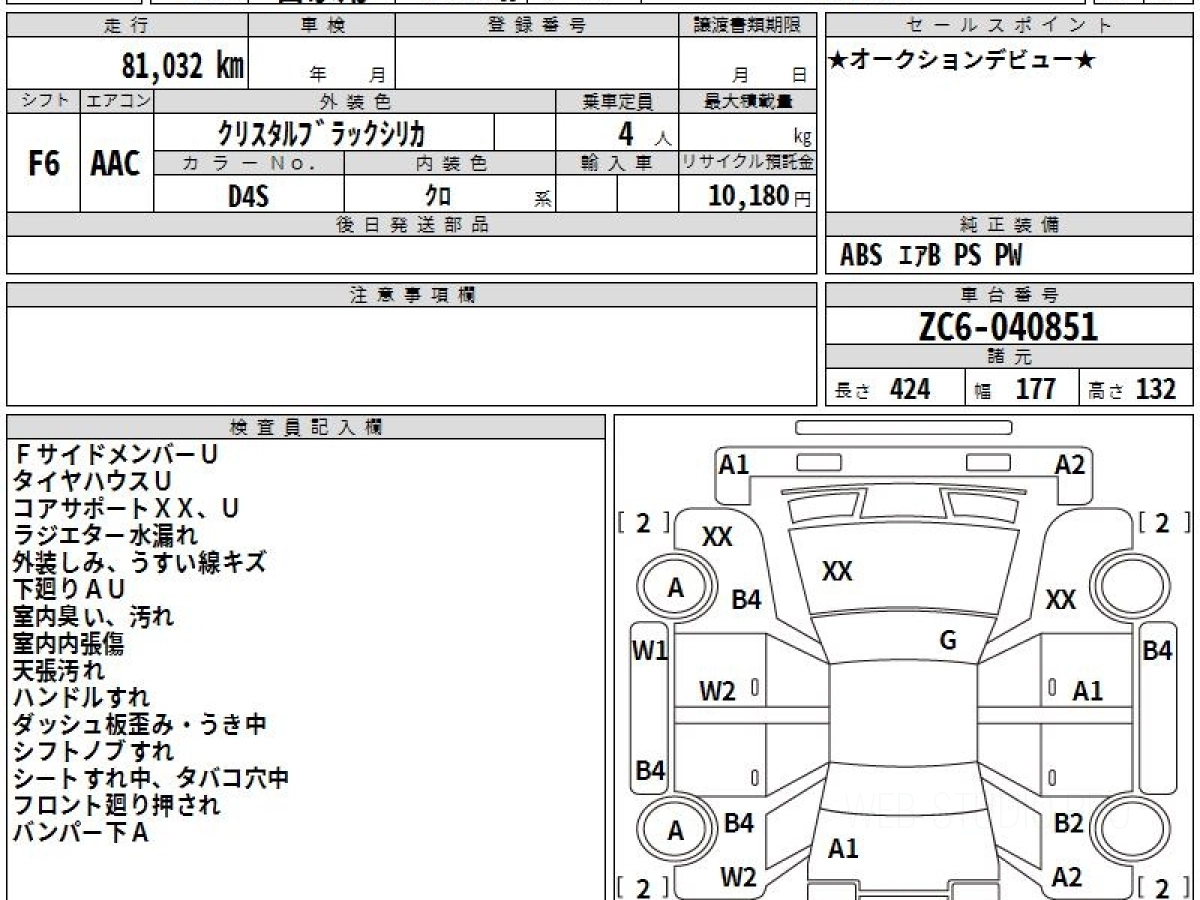This screenshot has height=900, width=1200.
Task: Click the chassis number ZC6-040851
Action: click(1008, 326)
